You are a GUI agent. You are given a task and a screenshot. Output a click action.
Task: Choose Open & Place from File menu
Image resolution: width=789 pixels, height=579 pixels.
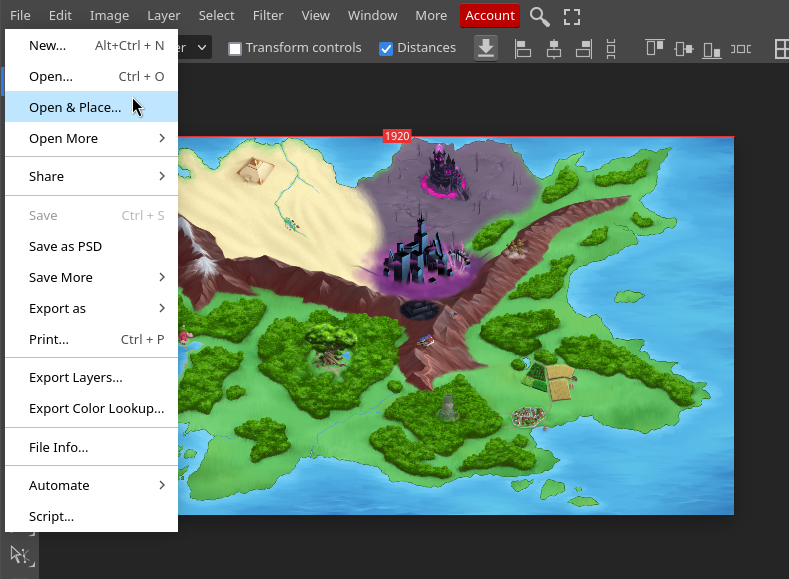pyautogui.click(x=75, y=107)
